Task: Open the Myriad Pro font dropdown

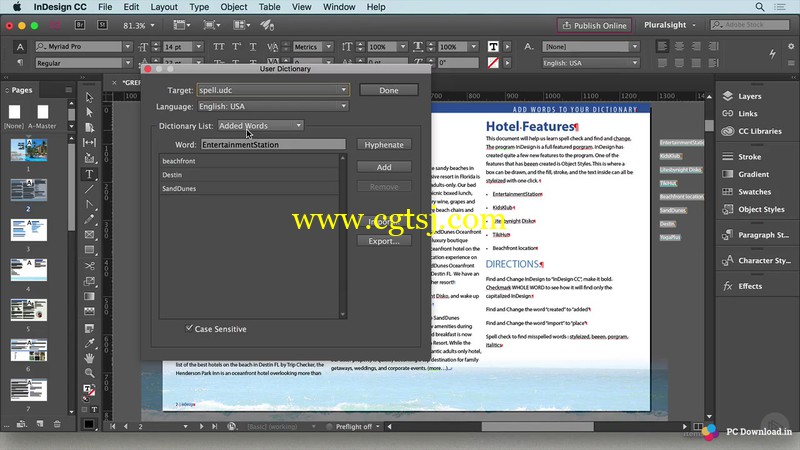Action: (127, 46)
